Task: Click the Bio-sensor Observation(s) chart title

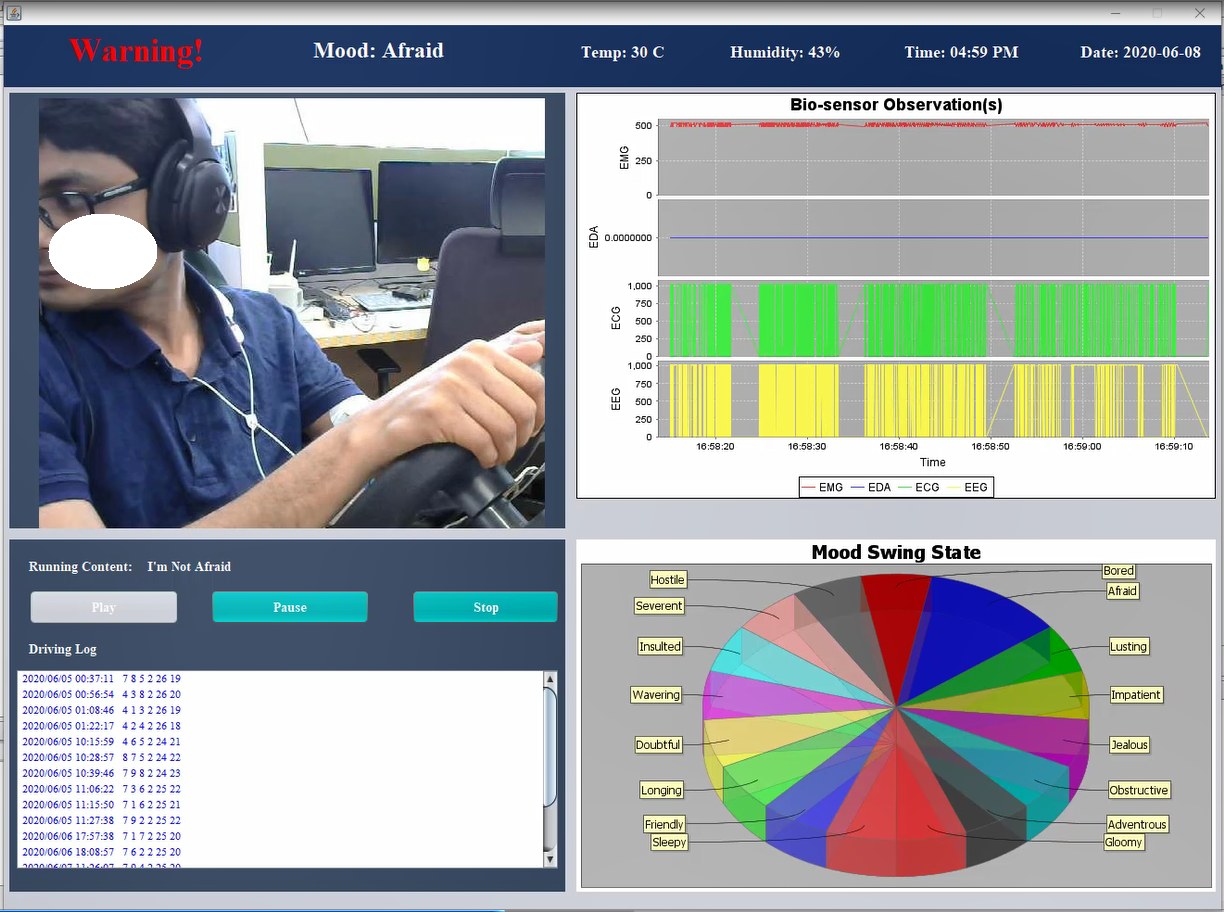Action: pyautogui.click(x=896, y=104)
